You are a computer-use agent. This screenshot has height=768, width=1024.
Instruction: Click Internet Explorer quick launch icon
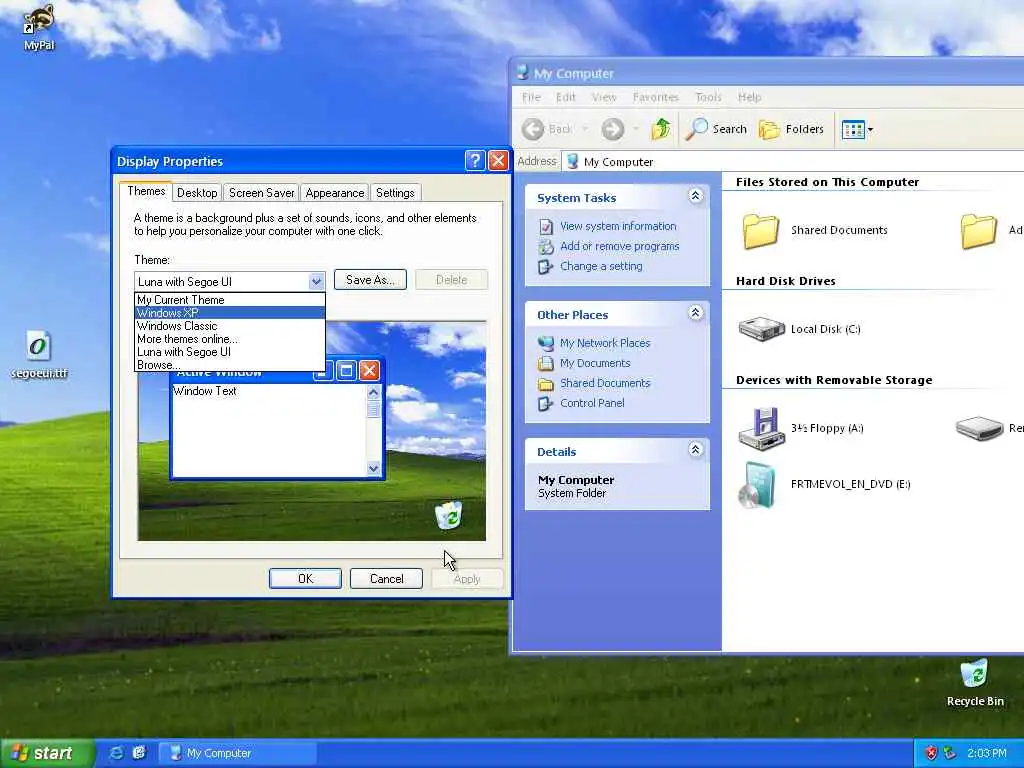click(x=116, y=753)
